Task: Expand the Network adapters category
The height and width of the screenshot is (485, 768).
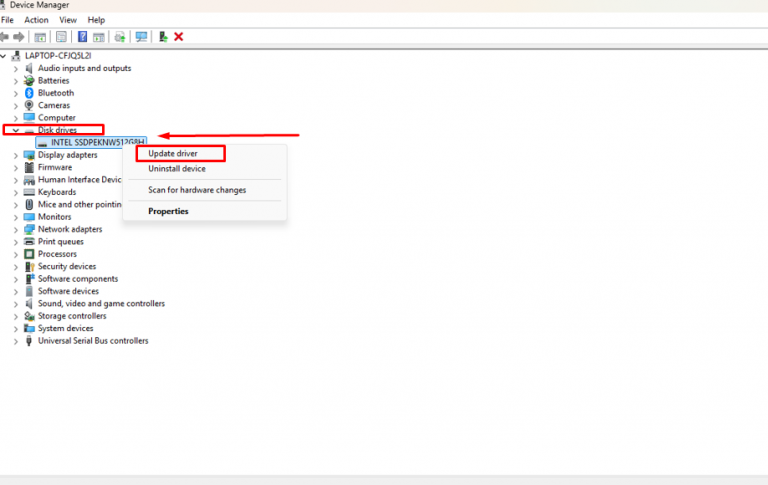Action: pos(16,229)
